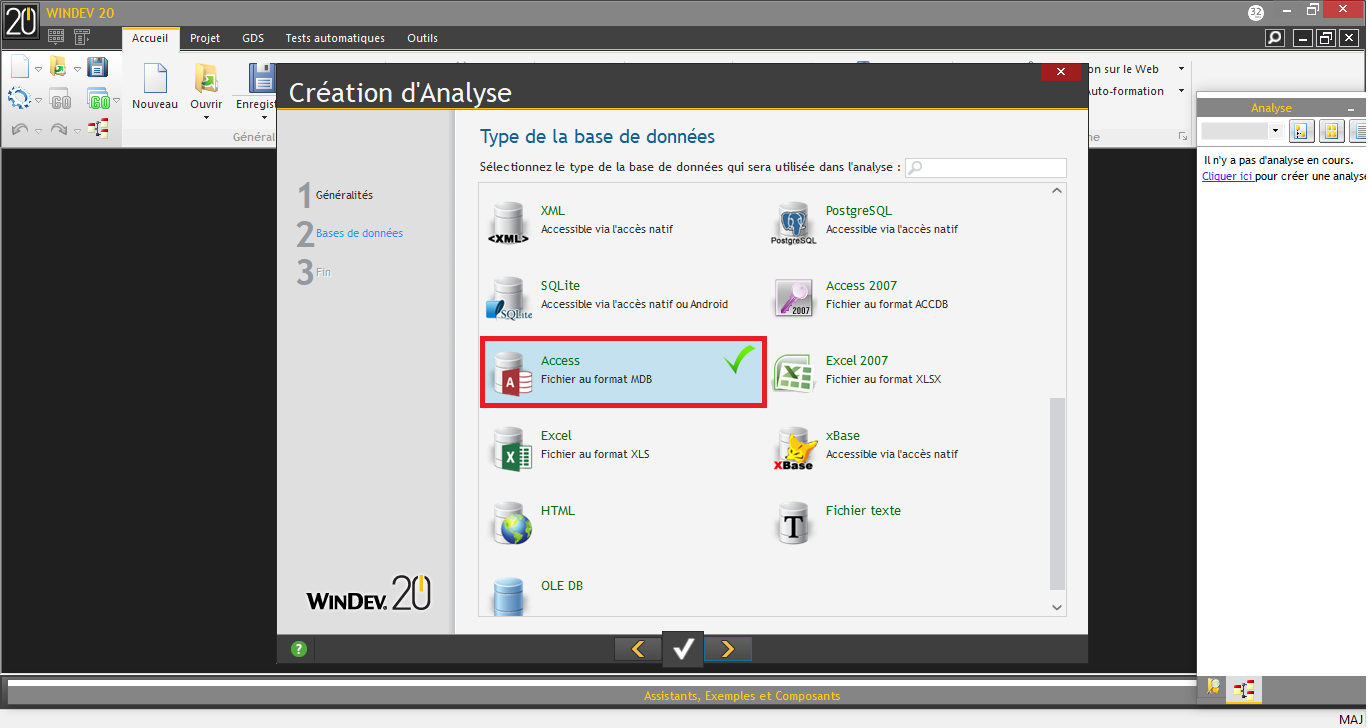Expand the 'sur le Web' dropdown

(x=1181, y=69)
